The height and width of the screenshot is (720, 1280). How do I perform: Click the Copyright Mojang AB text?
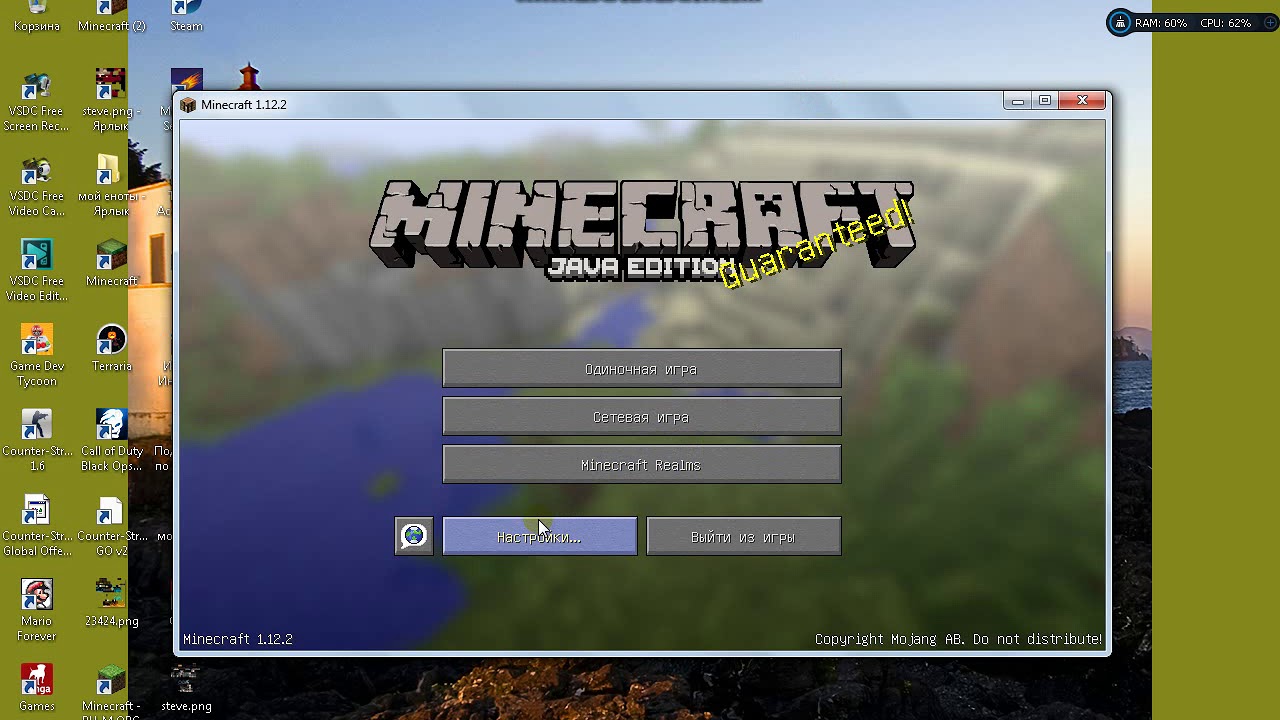(x=958, y=639)
